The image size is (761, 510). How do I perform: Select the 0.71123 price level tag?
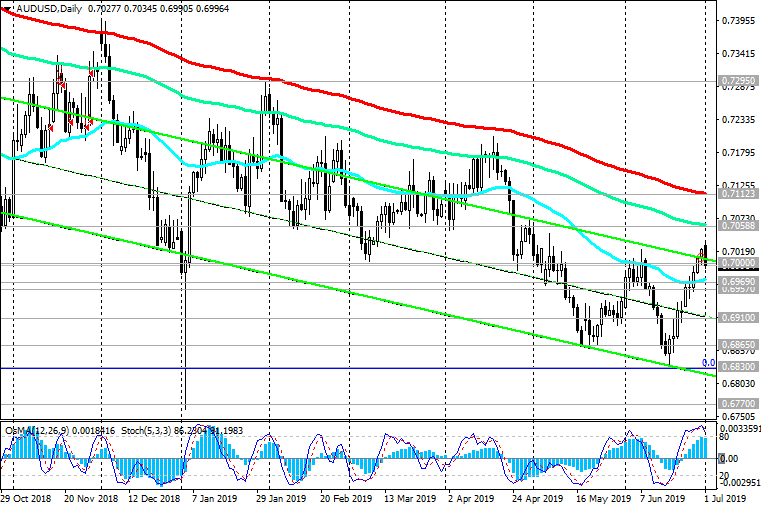coord(738,195)
